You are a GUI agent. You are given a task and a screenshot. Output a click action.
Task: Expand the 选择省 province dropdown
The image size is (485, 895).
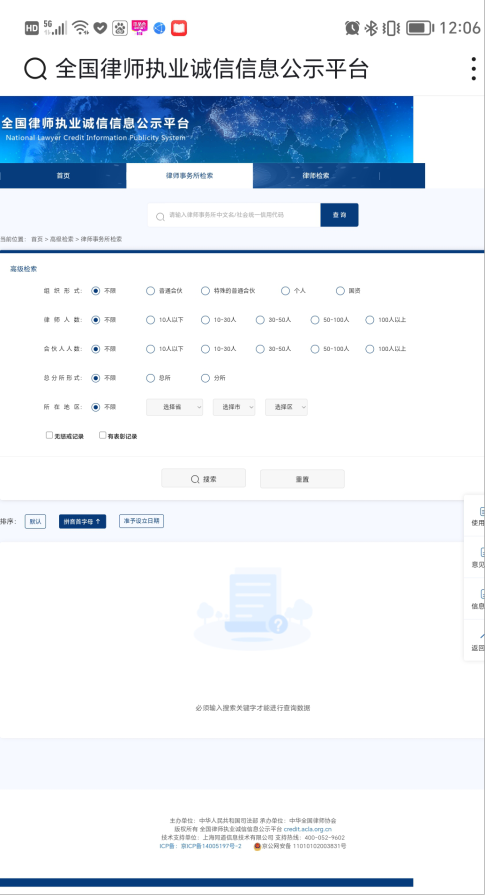(175, 407)
